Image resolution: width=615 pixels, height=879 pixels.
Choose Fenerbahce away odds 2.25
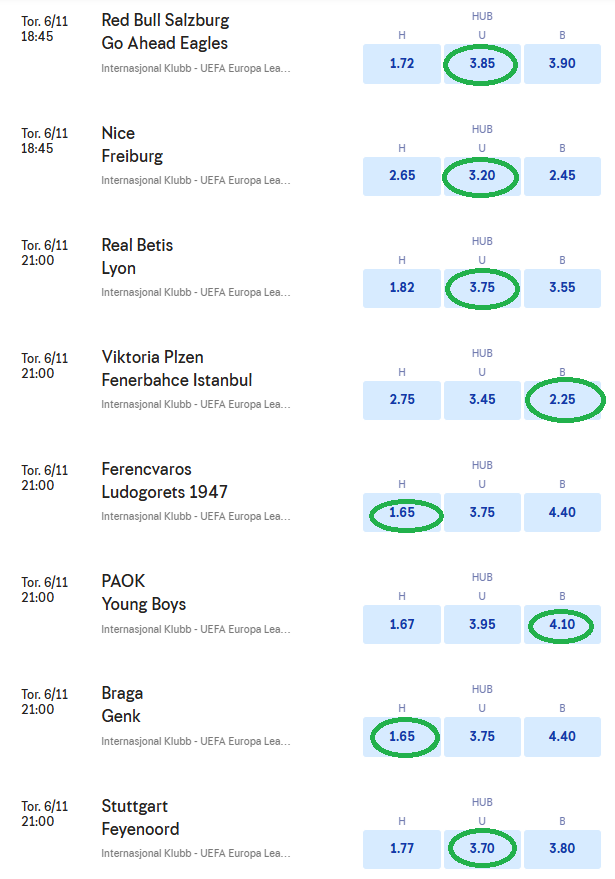point(562,400)
